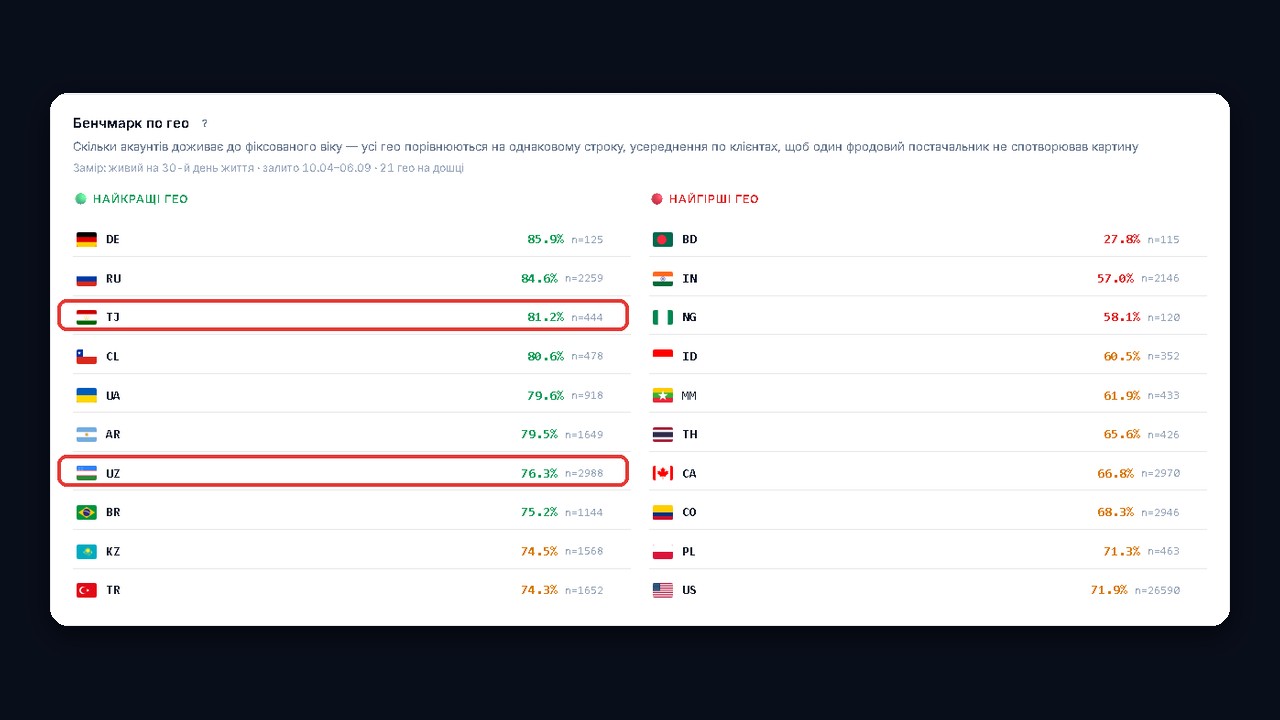This screenshot has width=1280, height=720.
Task: Click the 75.2% value for BR
Action: click(540, 513)
